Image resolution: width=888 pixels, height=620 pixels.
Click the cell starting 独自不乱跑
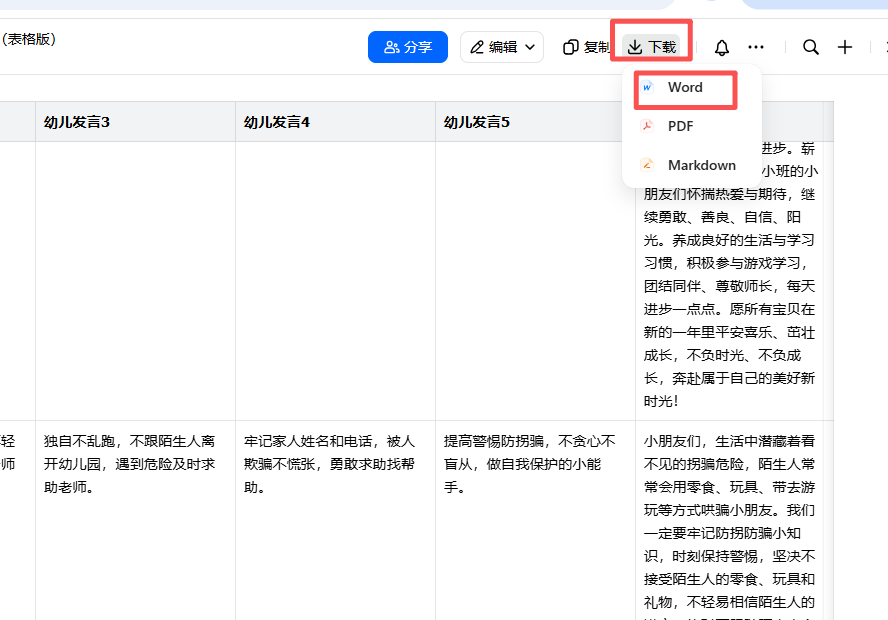135,520
